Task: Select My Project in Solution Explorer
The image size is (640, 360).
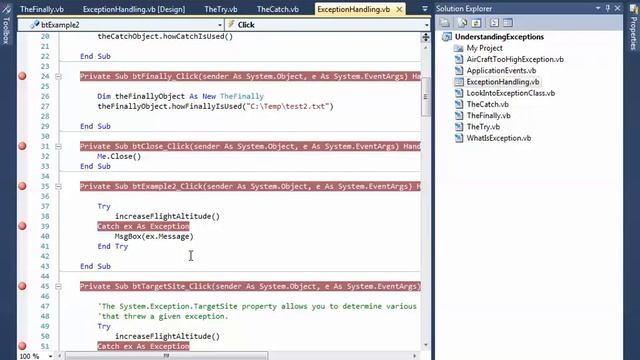Action: [484, 48]
